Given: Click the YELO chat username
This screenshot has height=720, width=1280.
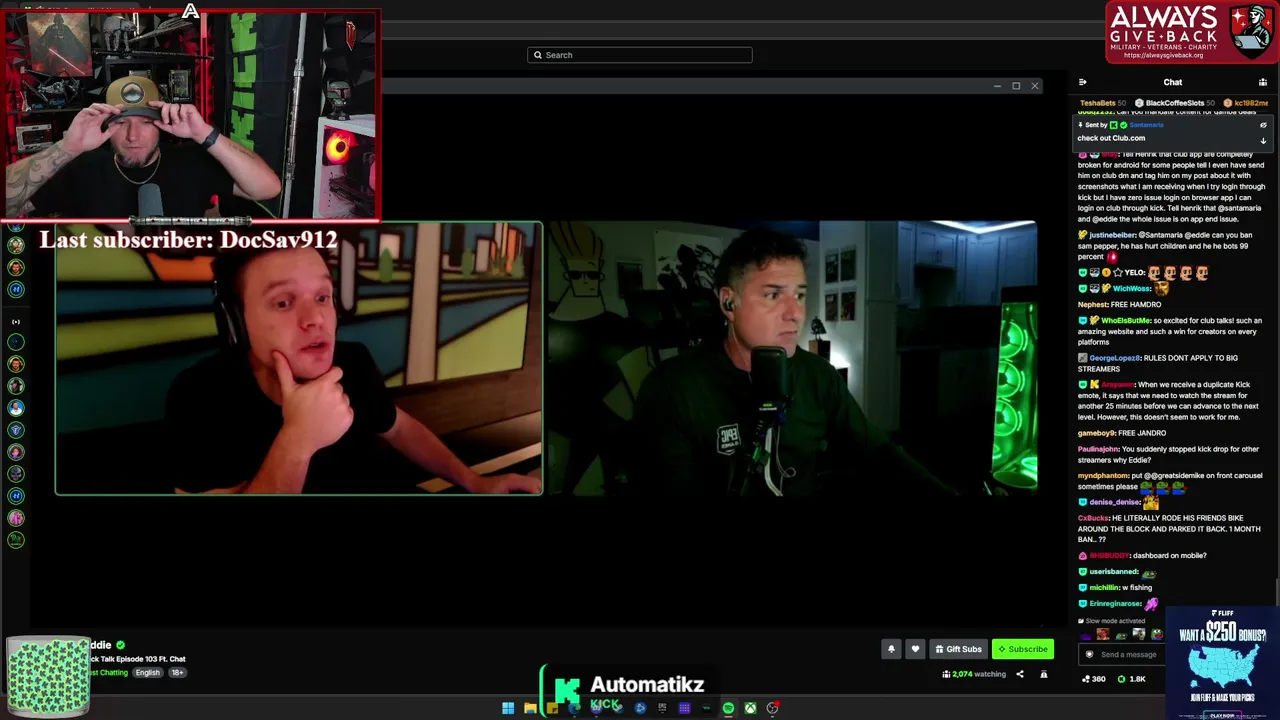Looking at the screenshot, I should click(x=1134, y=273).
